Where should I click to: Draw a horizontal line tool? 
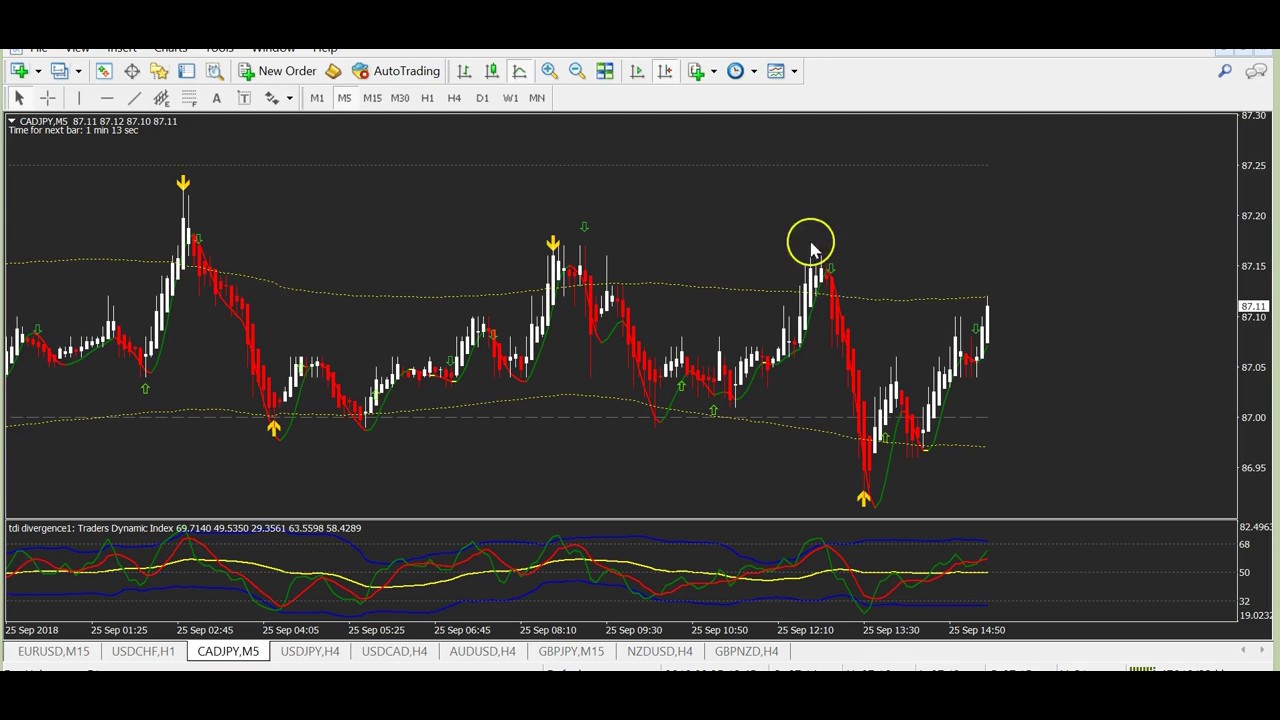(x=107, y=98)
